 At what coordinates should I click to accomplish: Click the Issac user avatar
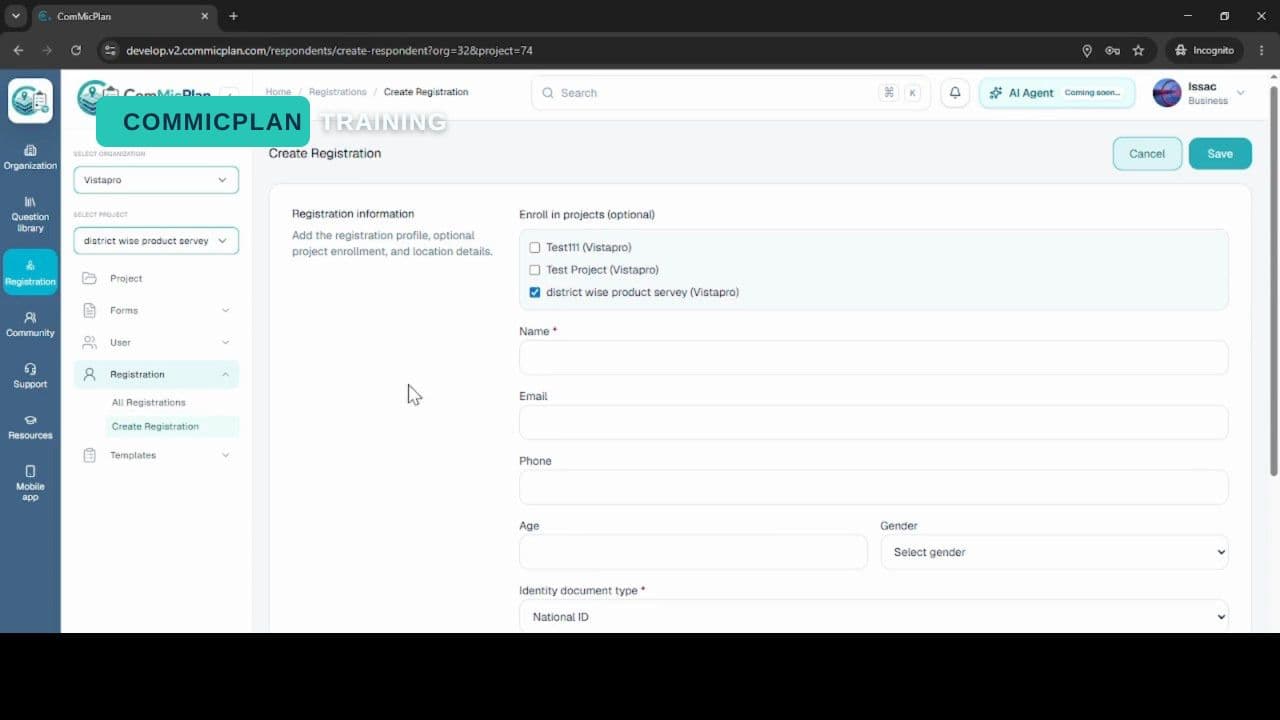(x=1167, y=93)
